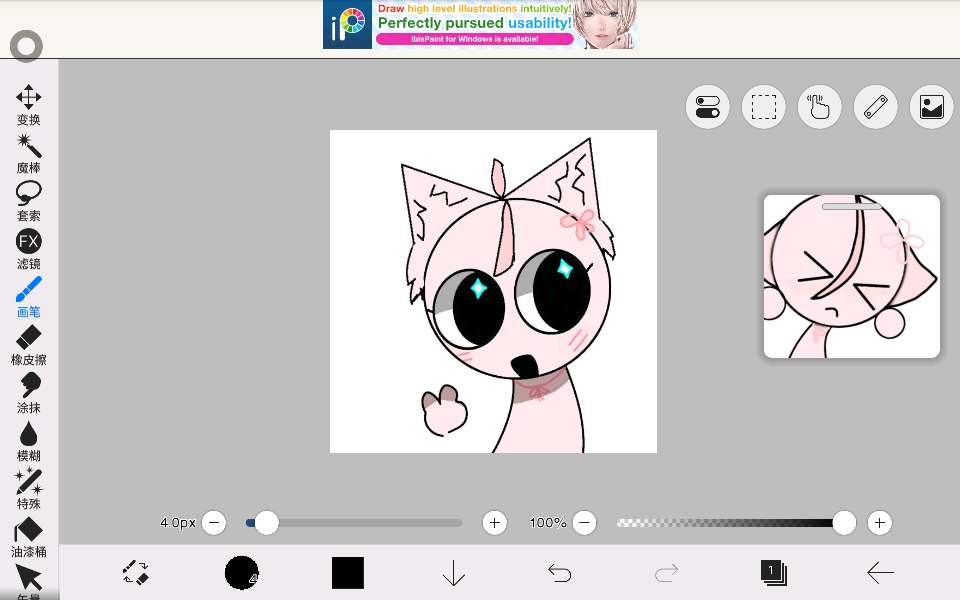Increase brush thickness with the plus button
The image size is (960, 600).
(495, 523)
